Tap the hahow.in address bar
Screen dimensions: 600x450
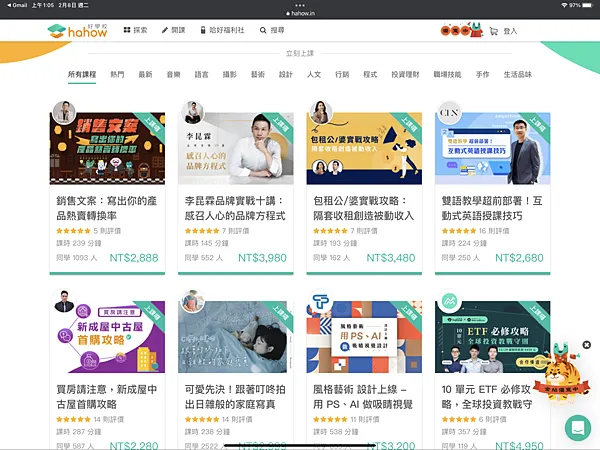300,13
